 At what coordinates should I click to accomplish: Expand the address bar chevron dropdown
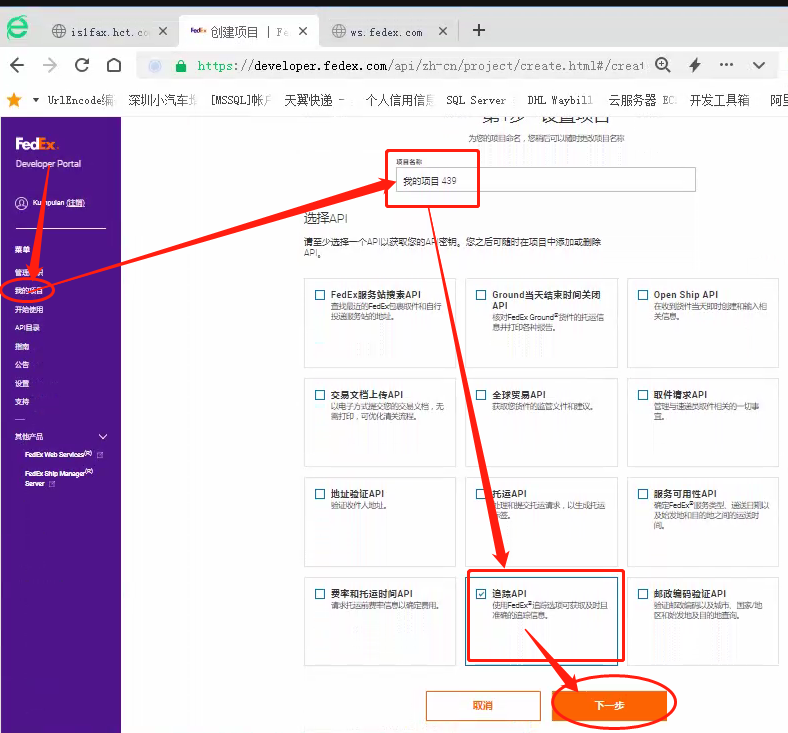(759, 65)
